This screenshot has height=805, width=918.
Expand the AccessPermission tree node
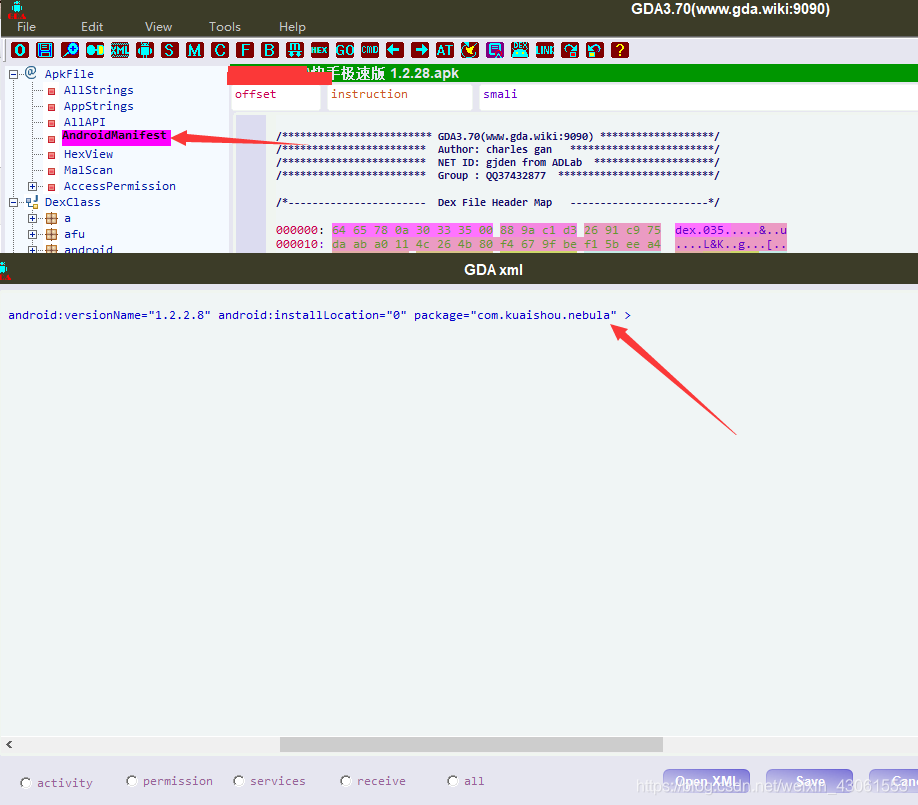pos(33,186)
